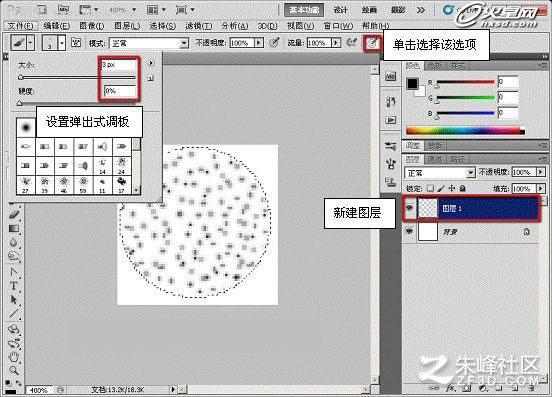Pick a color from the spectrum ramp
This screenshot has width=552, height=397.
pos(465,131)
